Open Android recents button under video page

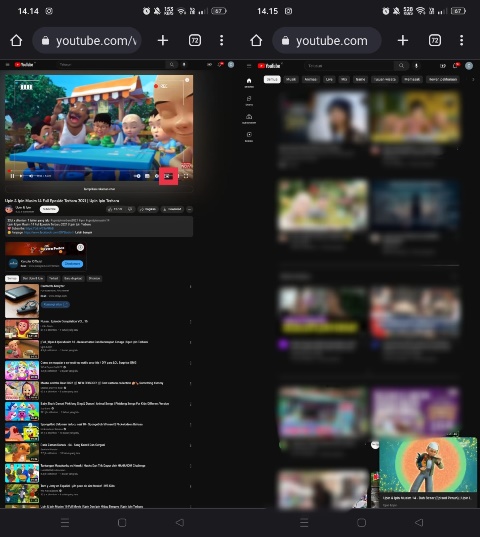point(65,523)
